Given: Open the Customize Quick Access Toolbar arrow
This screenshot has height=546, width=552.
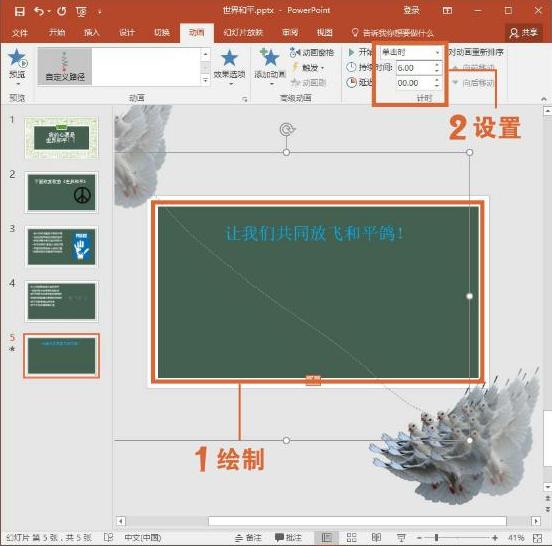Looking at the screenshot, I should (100, 12).
